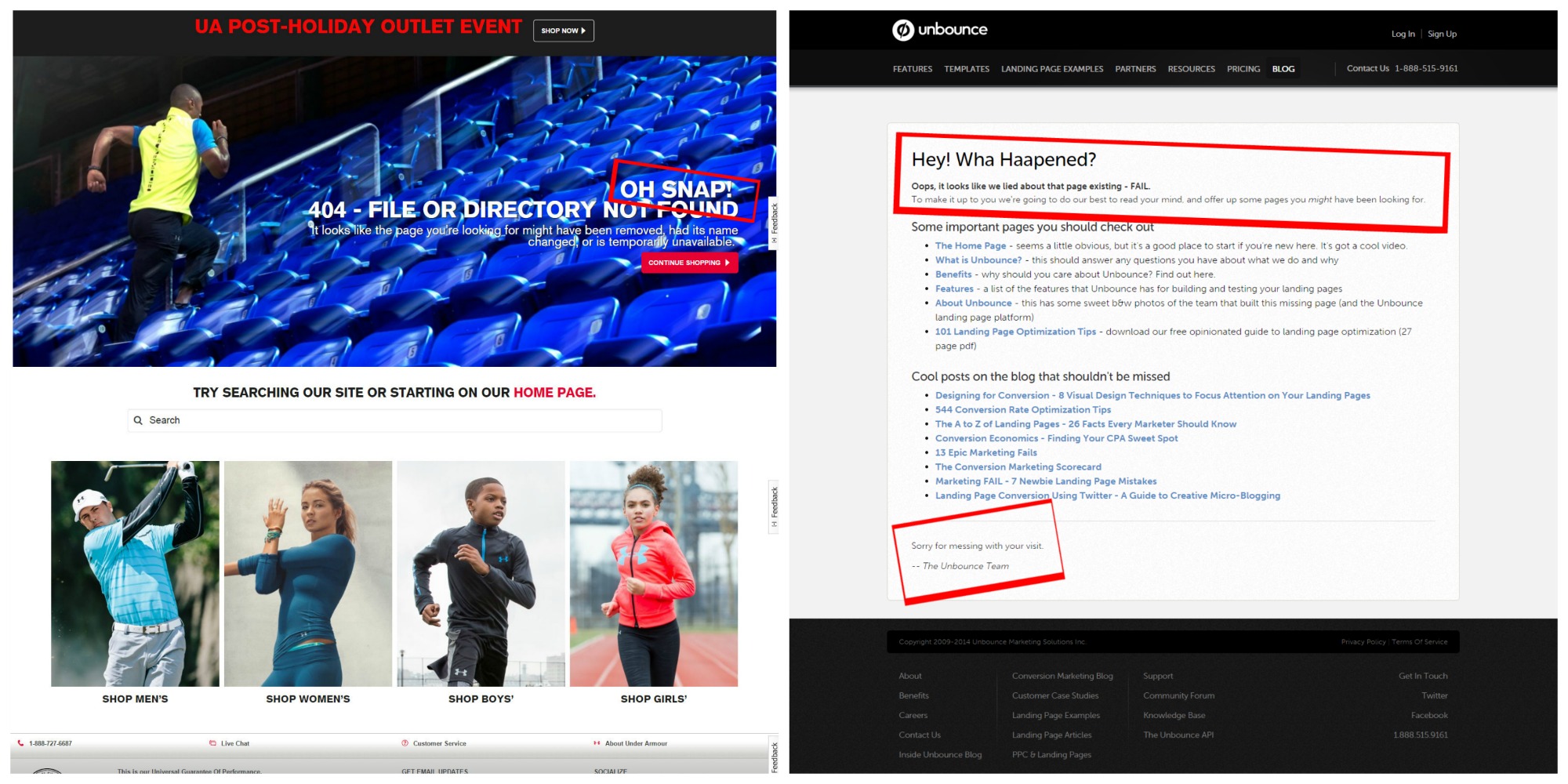Open the Conversion Economics blog post

pos(1056,438)
